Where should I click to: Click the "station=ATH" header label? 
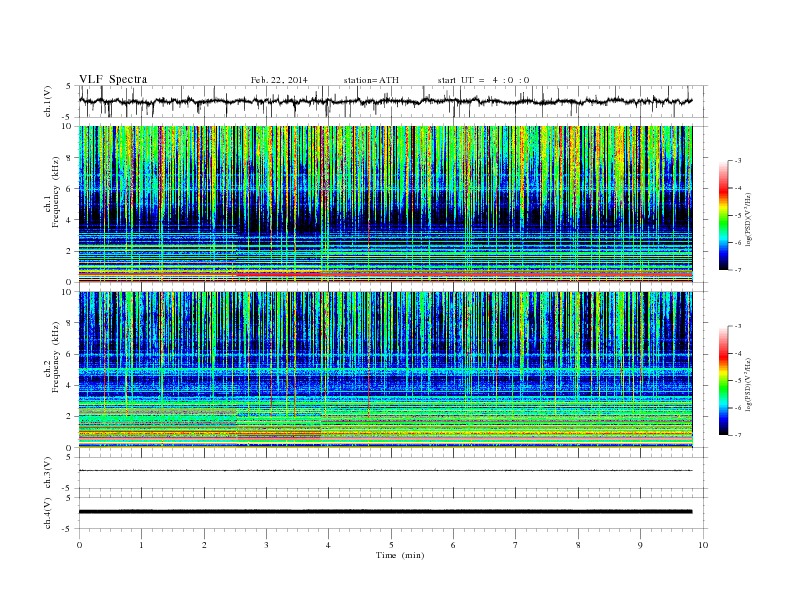(371, 80)
